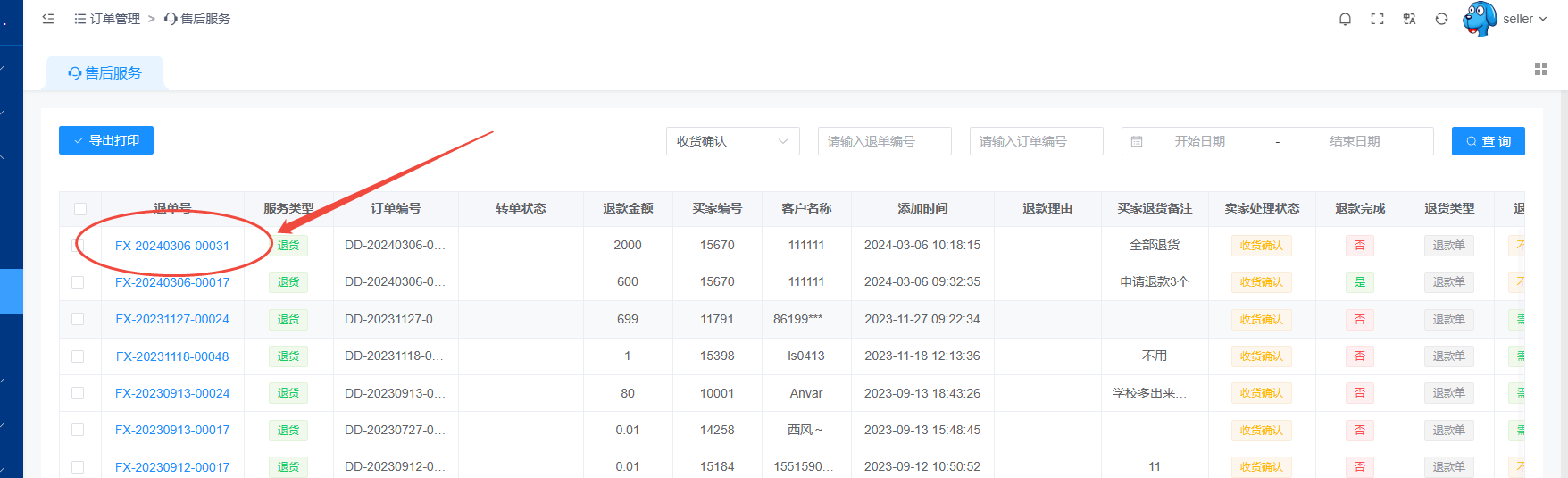Viewport: 1568px width, 478px height.
Task: Click the language translation icon
Action: click(1409, 19)
